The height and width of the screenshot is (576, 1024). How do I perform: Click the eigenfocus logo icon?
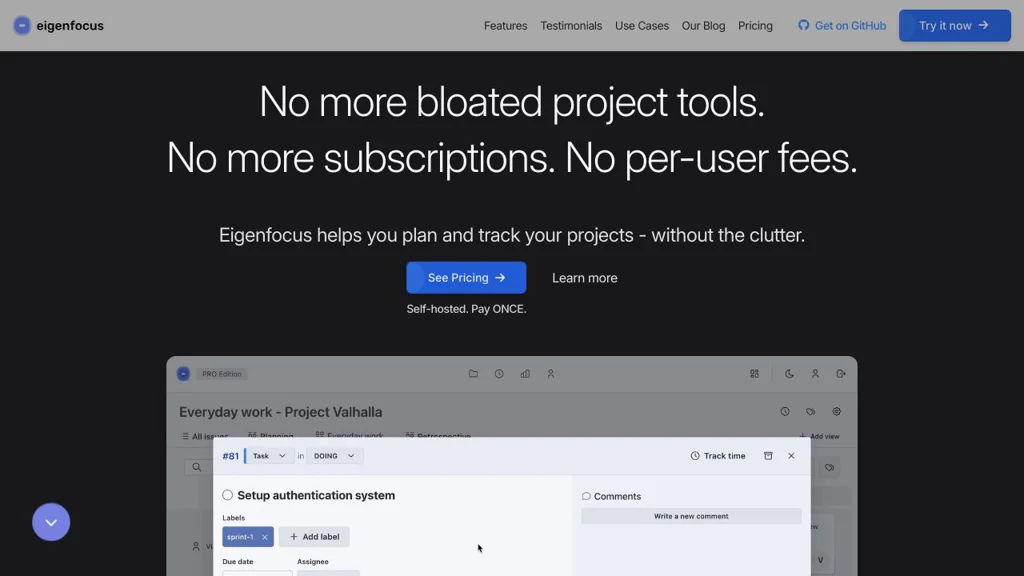pyautogui.click(x=22, y=26)
